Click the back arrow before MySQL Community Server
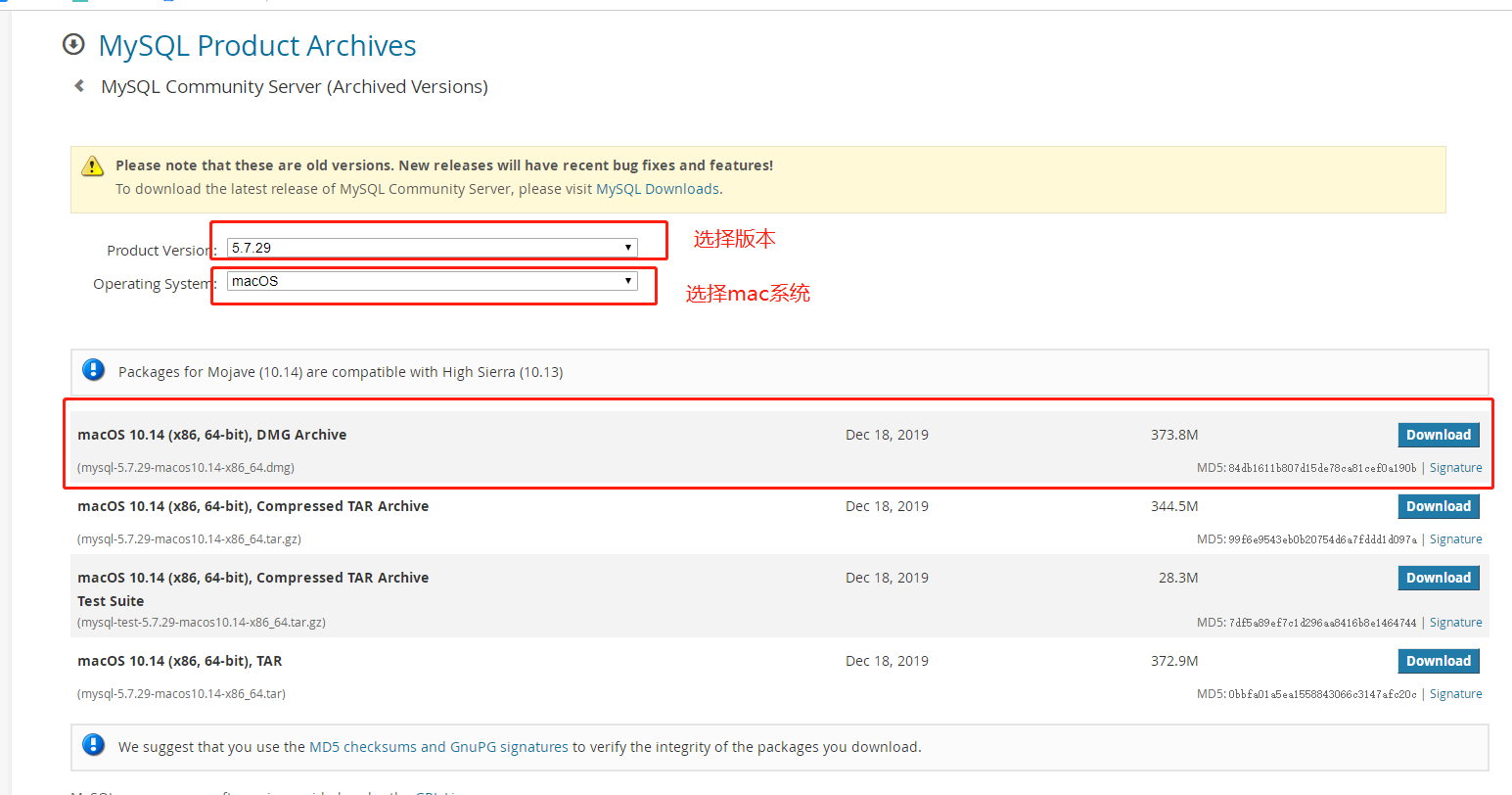 pyautogui.click(x=79, y=86)
